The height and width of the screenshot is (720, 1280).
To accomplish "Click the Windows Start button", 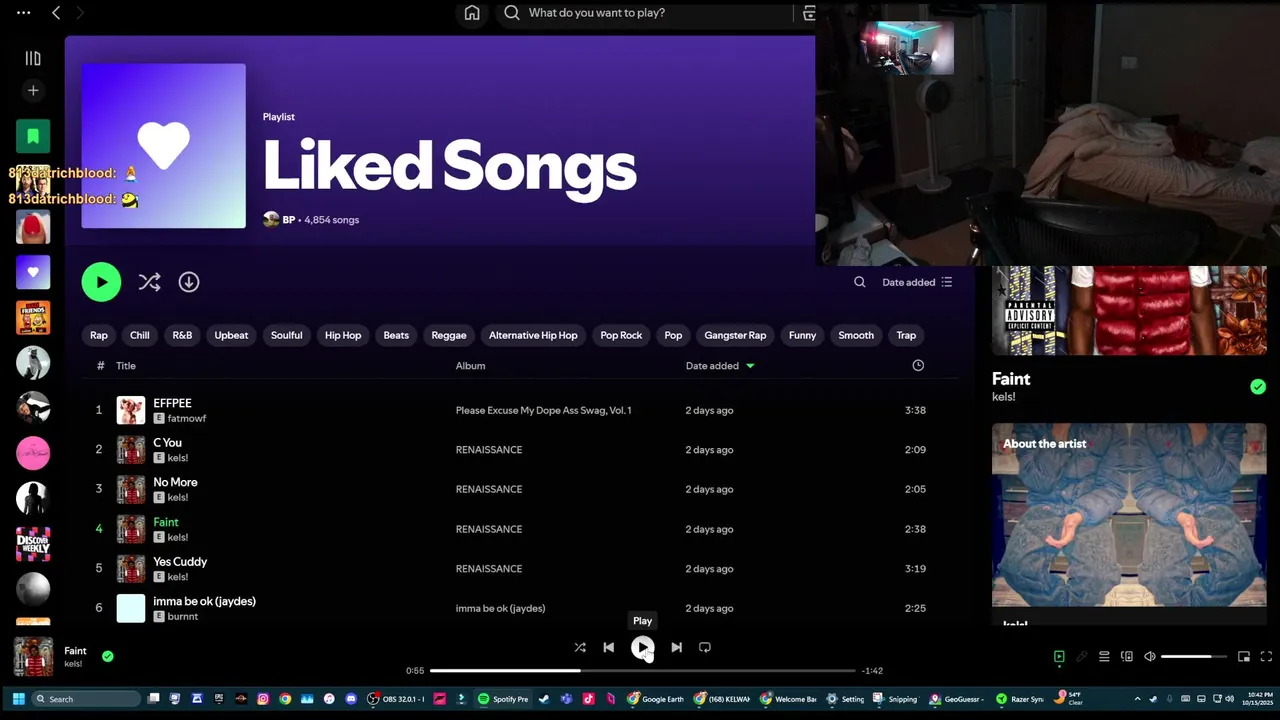I will pyautogui.click(x=18, y=699).
